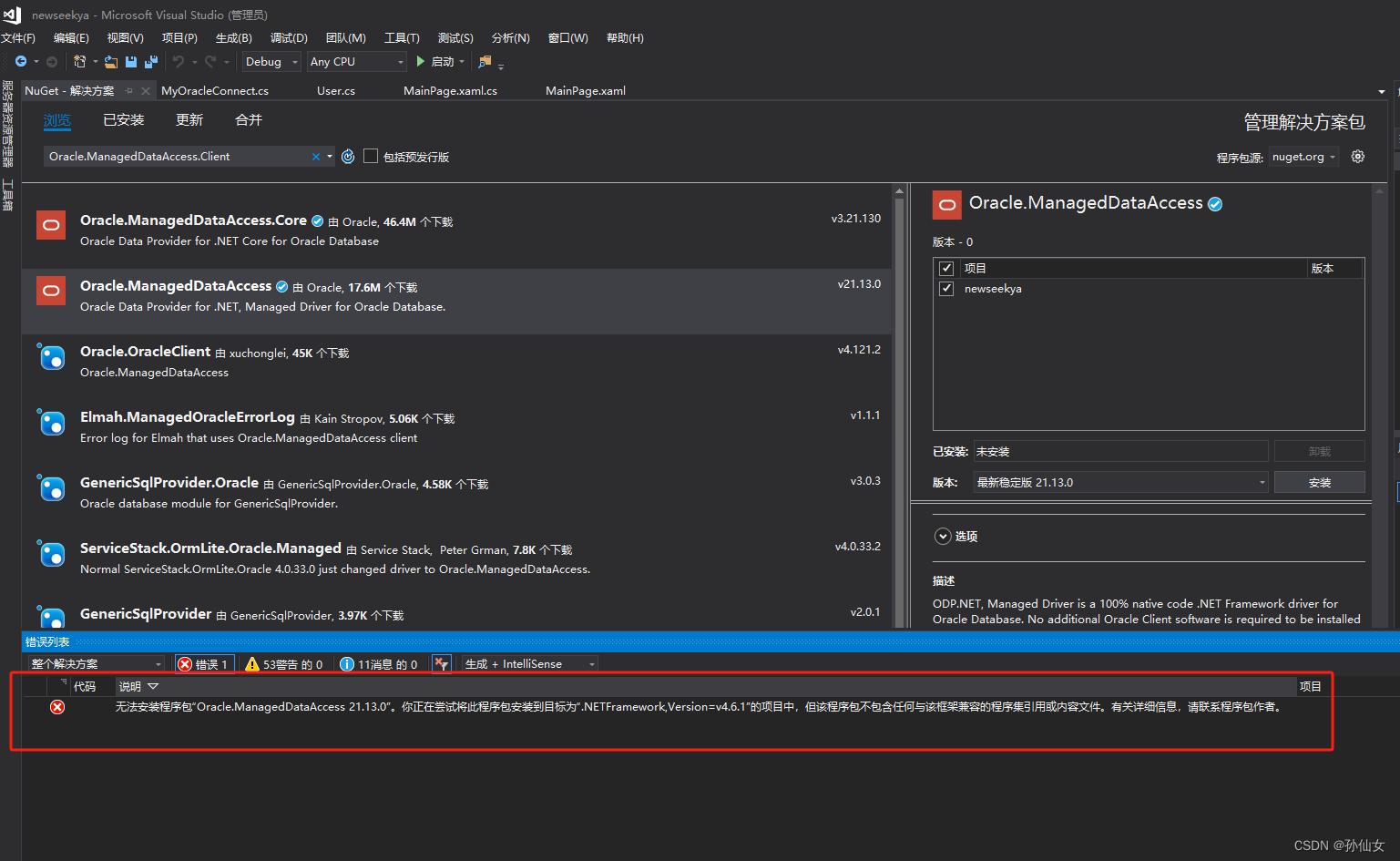Click the Navigate Forward arrow icon
Screen dimensions: 1400x861
[x=52, y=61]
